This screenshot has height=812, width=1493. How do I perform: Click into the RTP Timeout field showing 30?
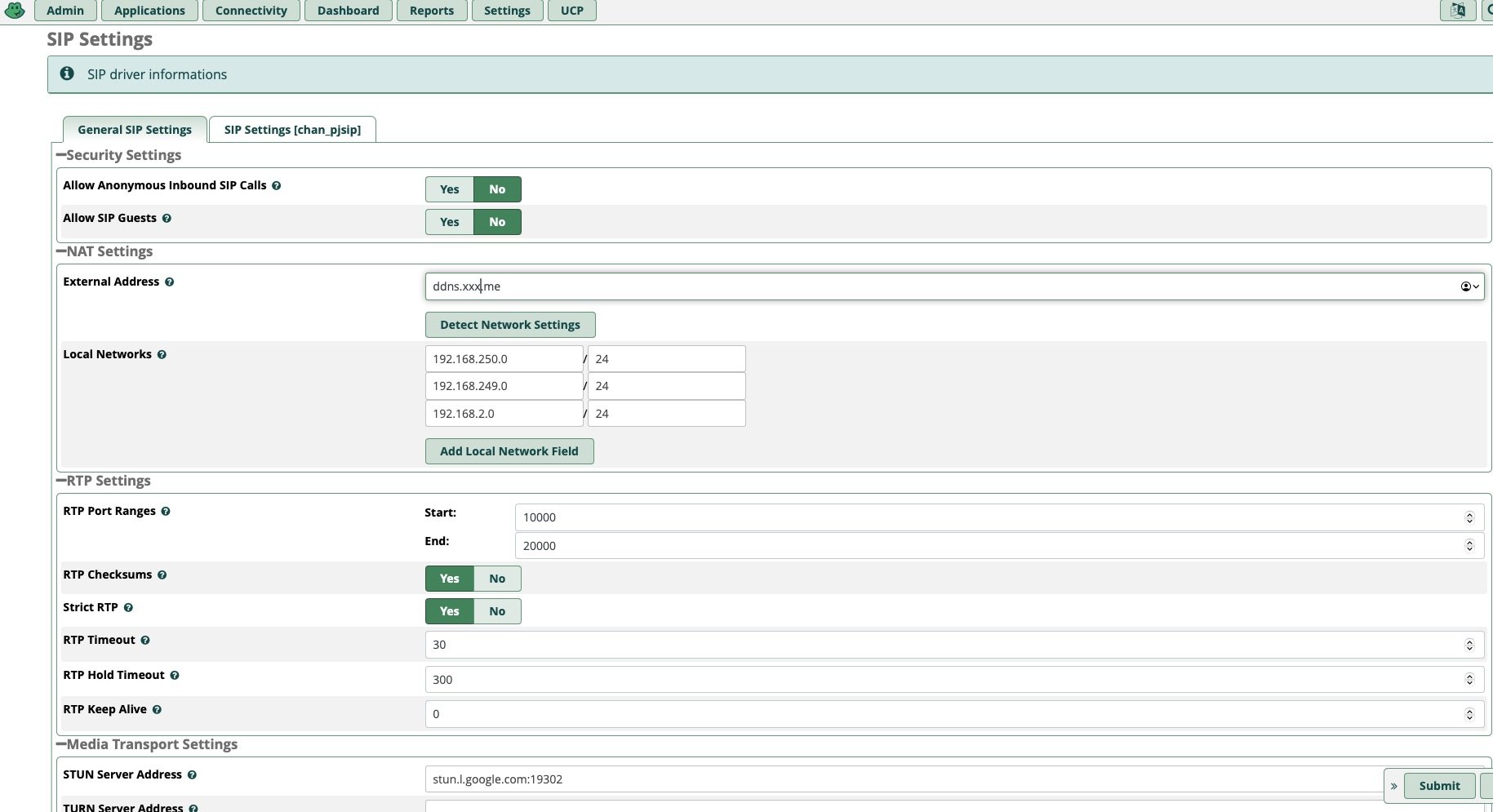(x=954, y=645)
